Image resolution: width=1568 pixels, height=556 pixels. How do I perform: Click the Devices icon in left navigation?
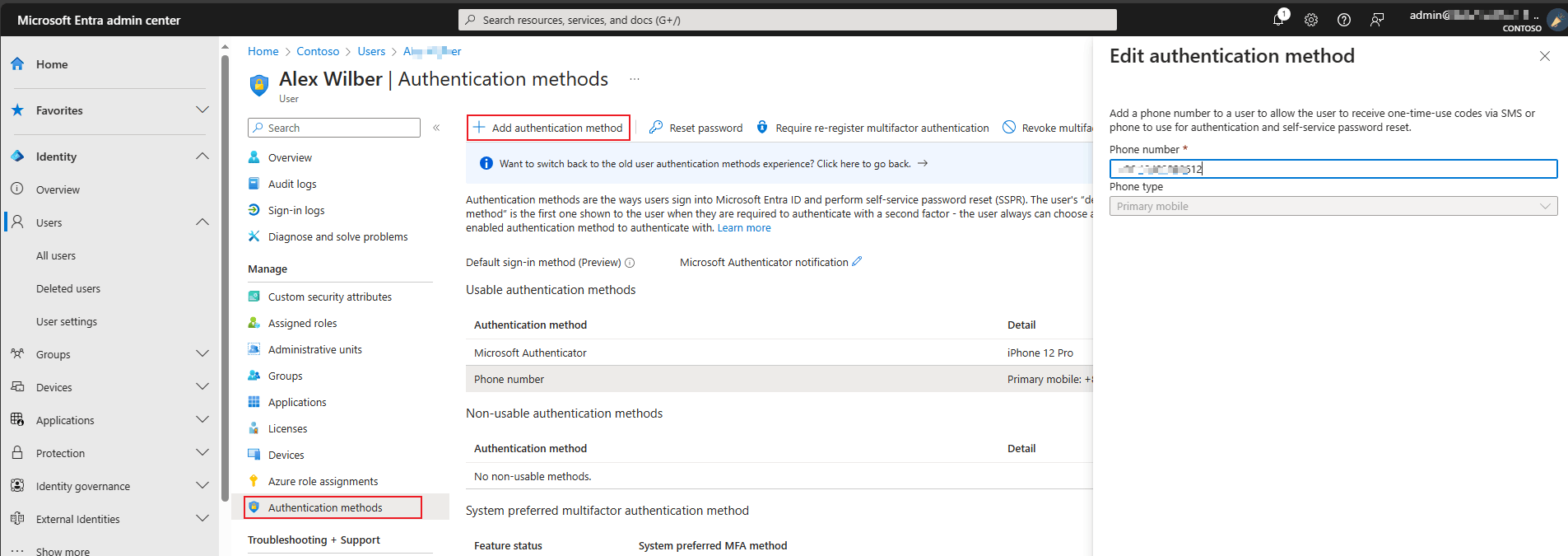point(17,386)
